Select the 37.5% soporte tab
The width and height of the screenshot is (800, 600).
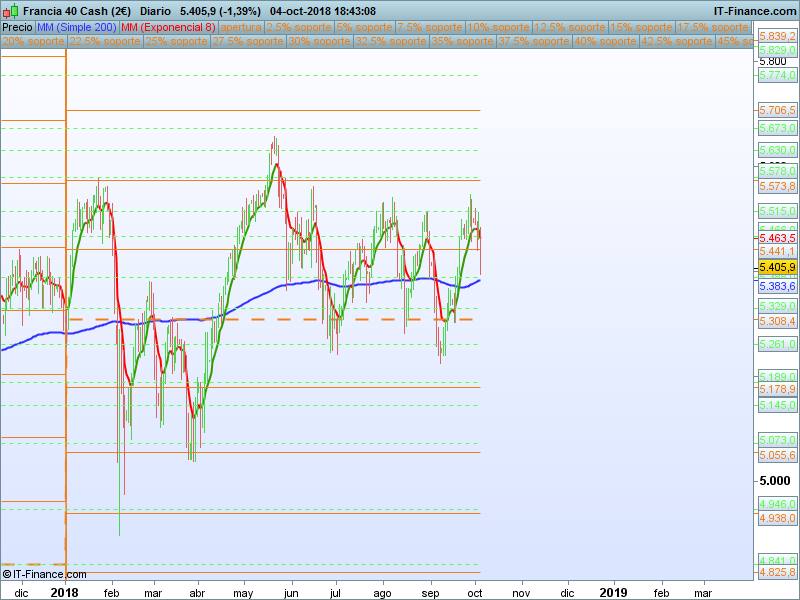(533, 41)
